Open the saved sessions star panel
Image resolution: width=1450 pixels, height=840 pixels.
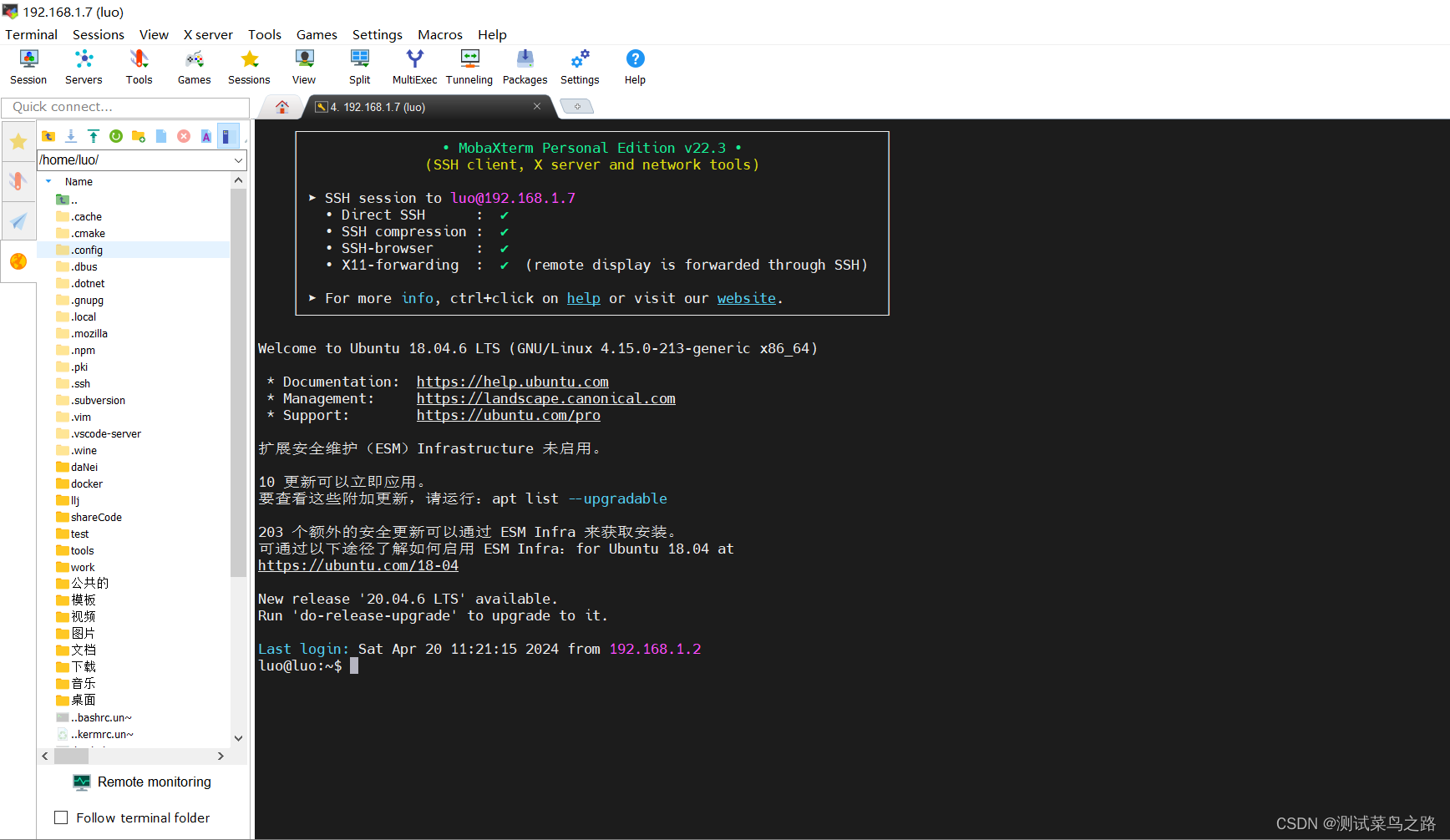point(18,140)
